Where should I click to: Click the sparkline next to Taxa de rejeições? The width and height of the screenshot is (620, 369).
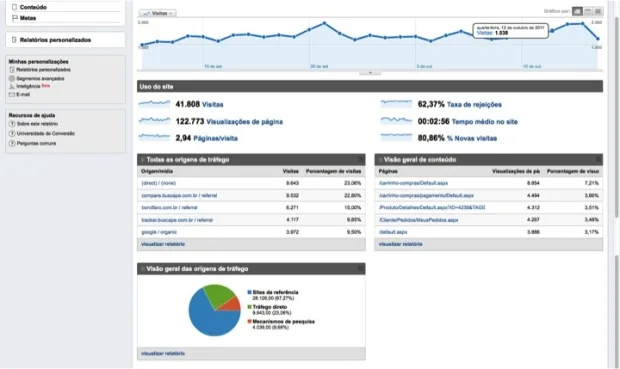tap(396, 104)
